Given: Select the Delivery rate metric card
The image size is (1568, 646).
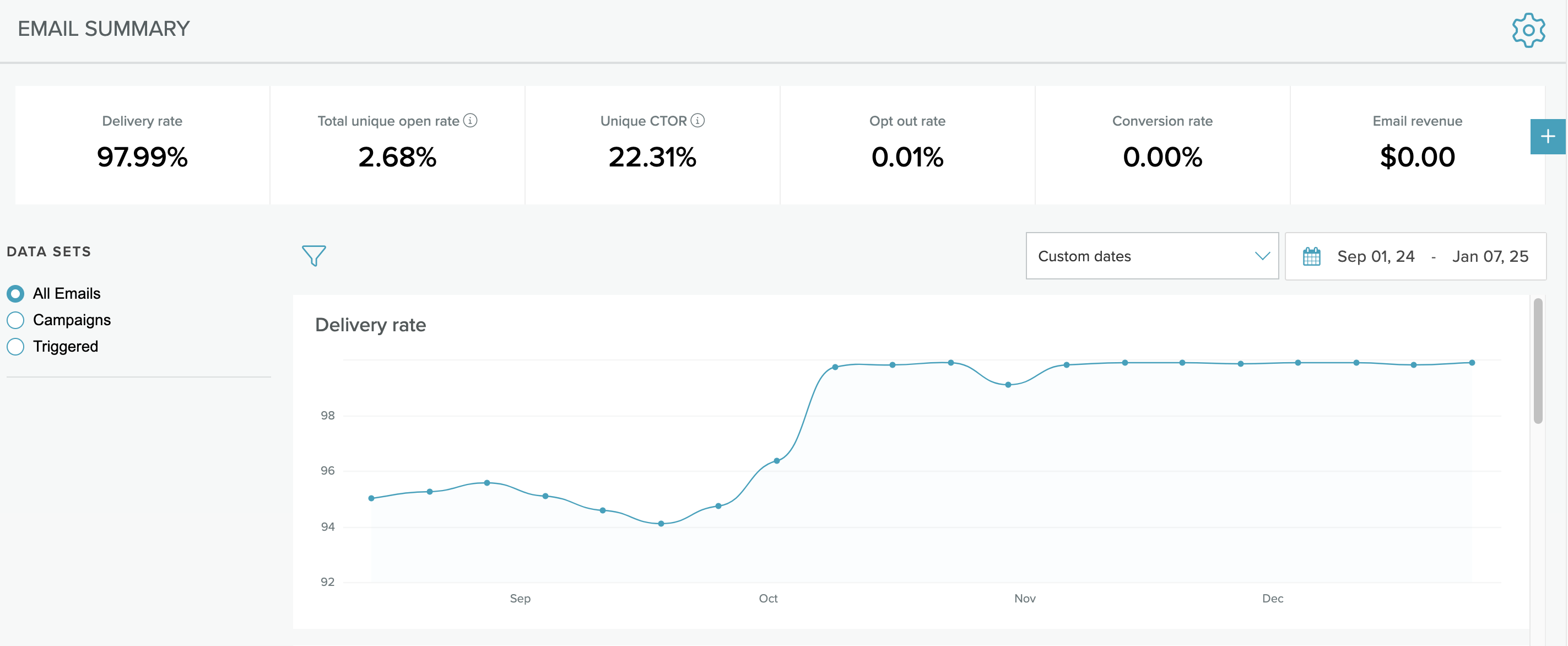Looking at the screenshot, I should pos(142,145).
